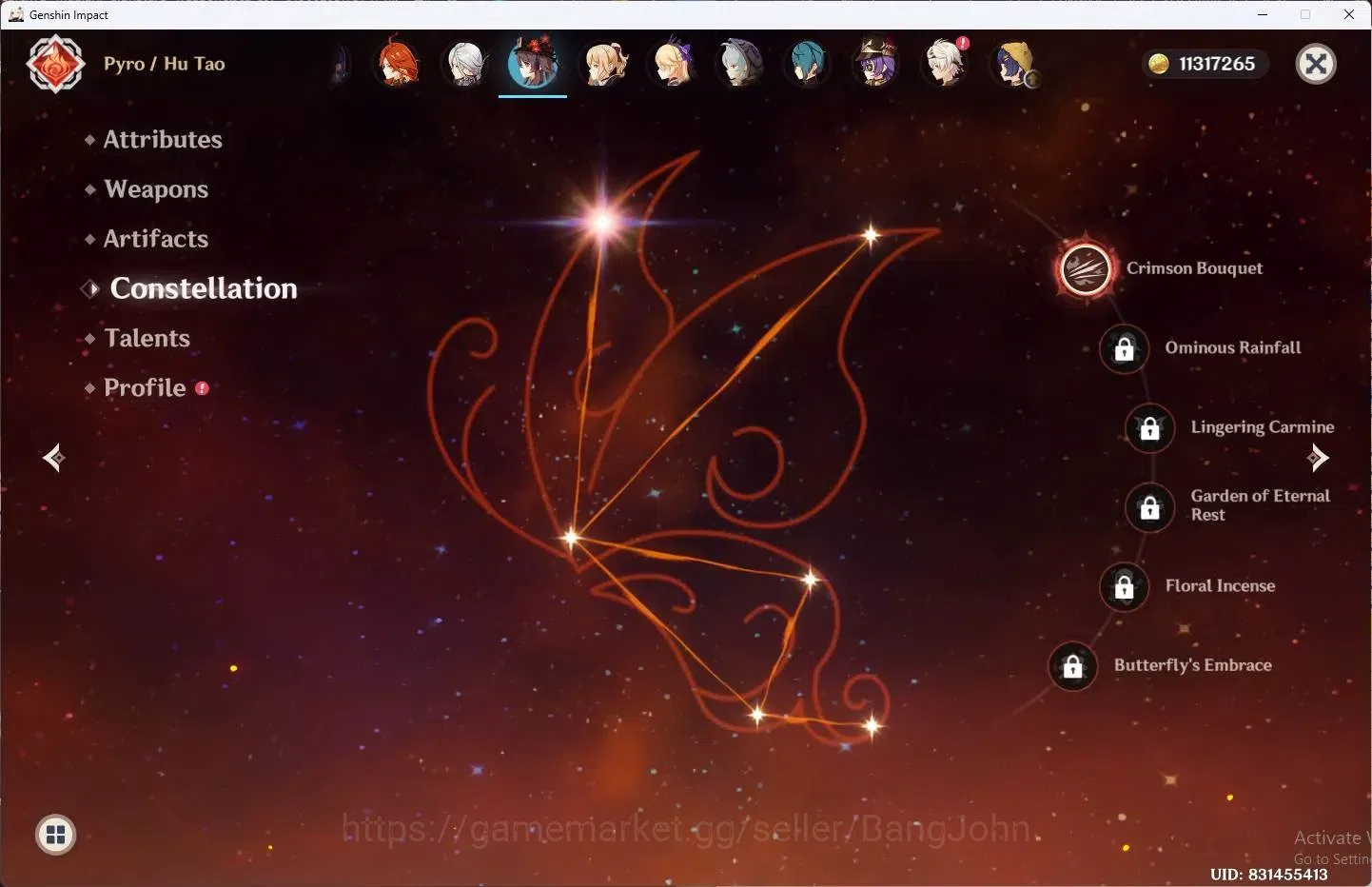Open the Crimson Bouquet constellation node icon
1372x887 pixels.
pos(1085,269)
